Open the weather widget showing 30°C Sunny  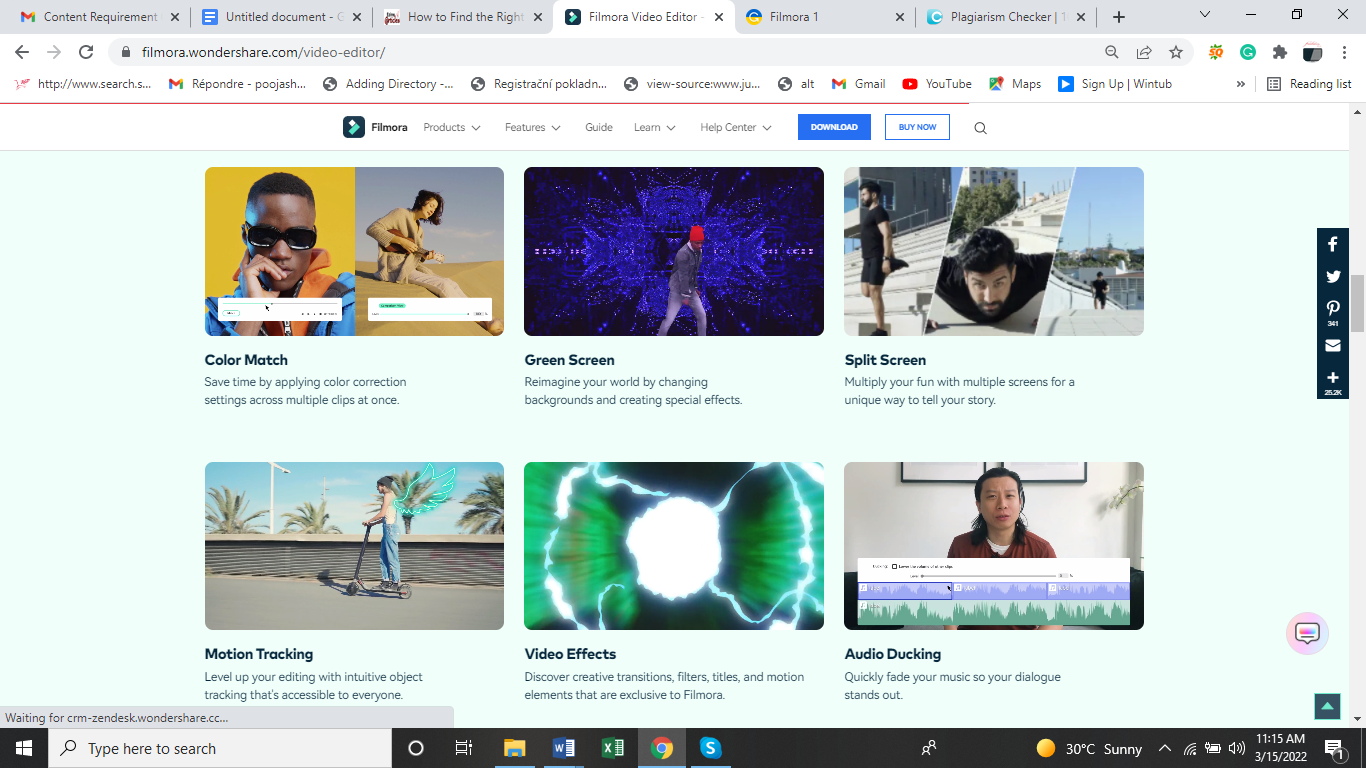click(1089, 748)
